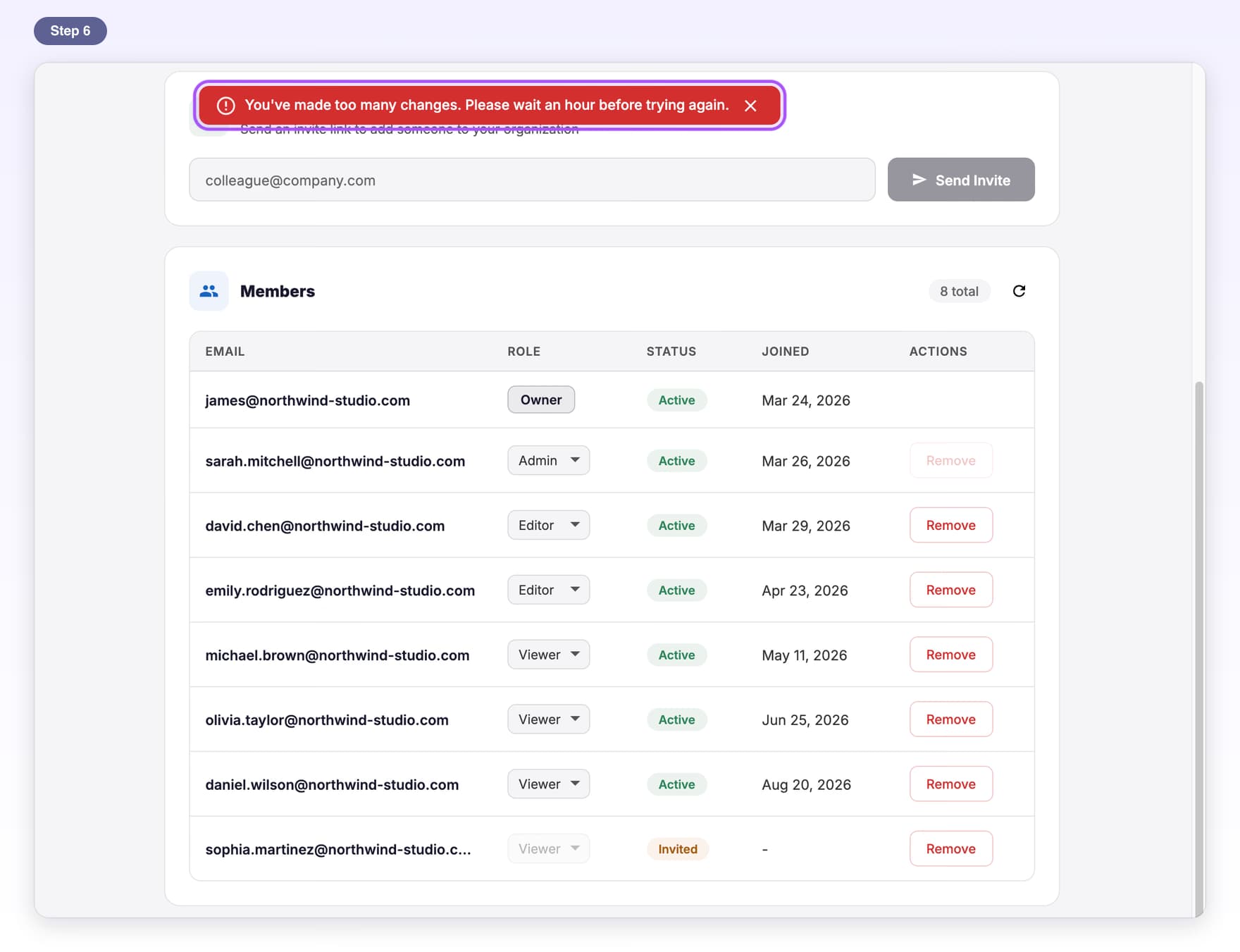
Task: Select james@northwind-studio.com email
Action: pos(307,400)
